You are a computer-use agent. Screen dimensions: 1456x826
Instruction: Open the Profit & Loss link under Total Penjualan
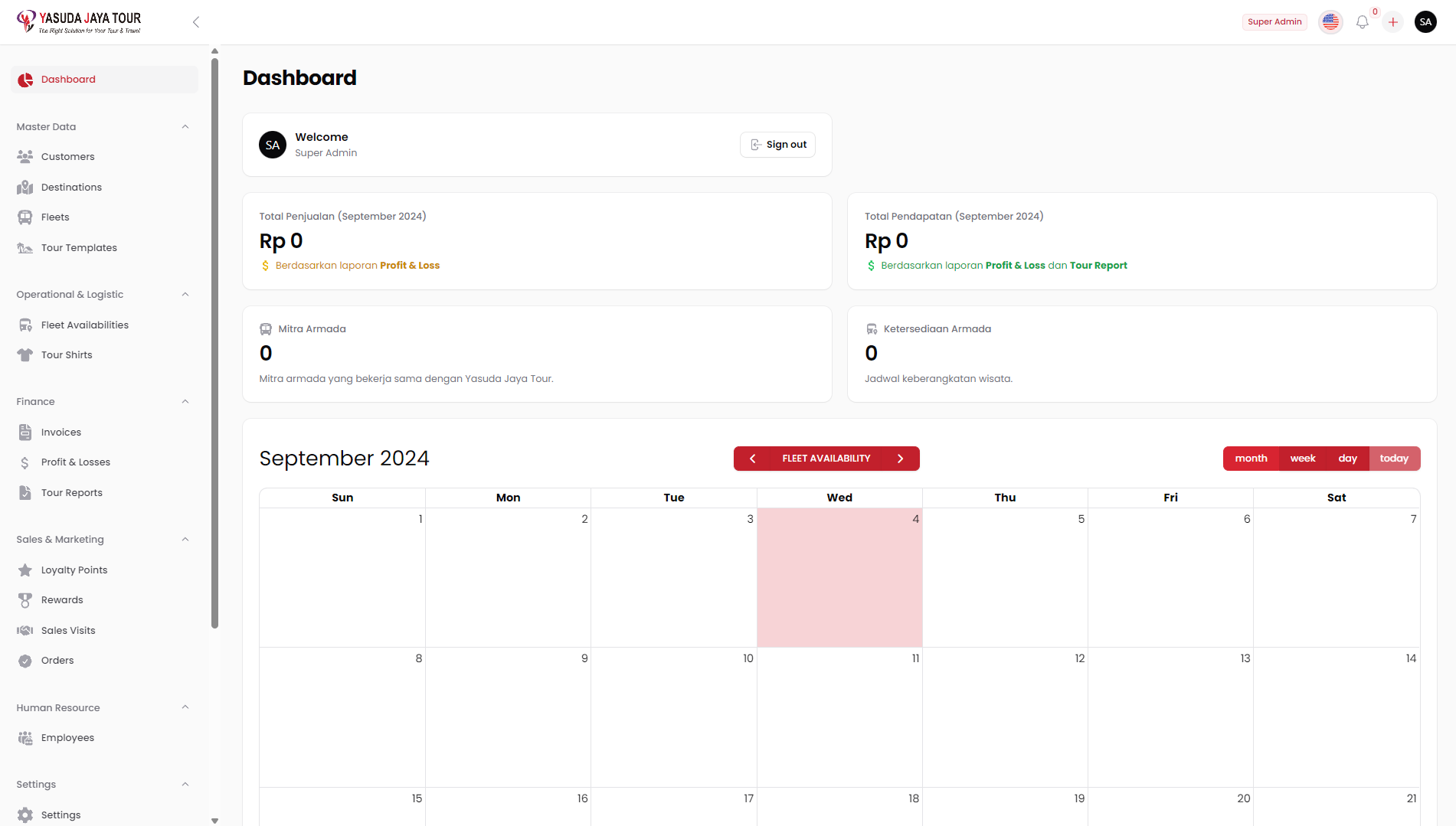(410, 266)
